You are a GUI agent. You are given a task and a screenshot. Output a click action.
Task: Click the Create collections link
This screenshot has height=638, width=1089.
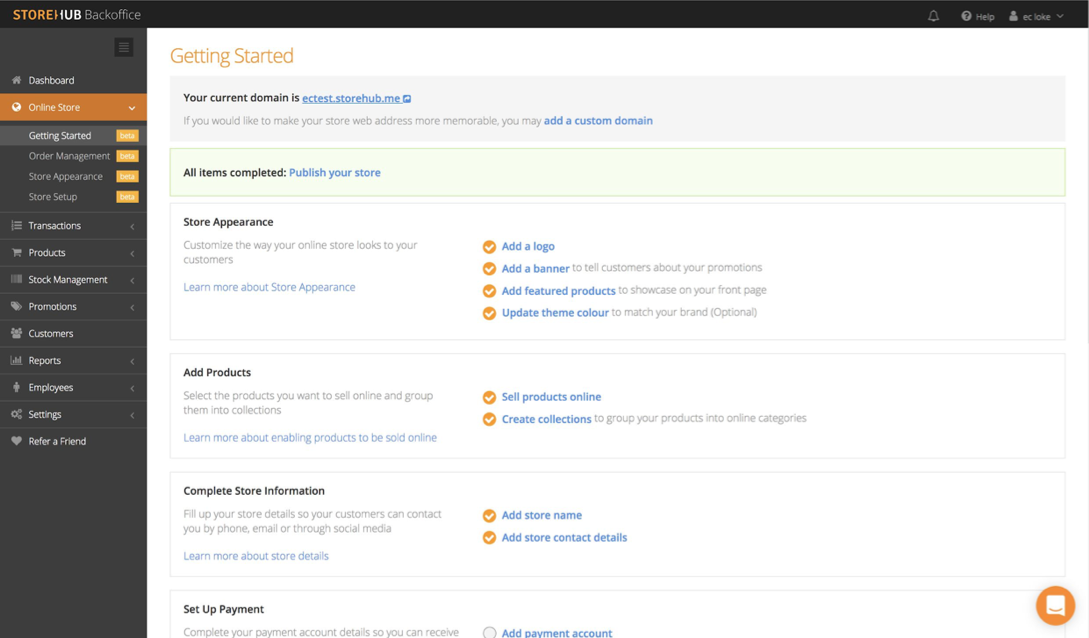pos(547,419)
